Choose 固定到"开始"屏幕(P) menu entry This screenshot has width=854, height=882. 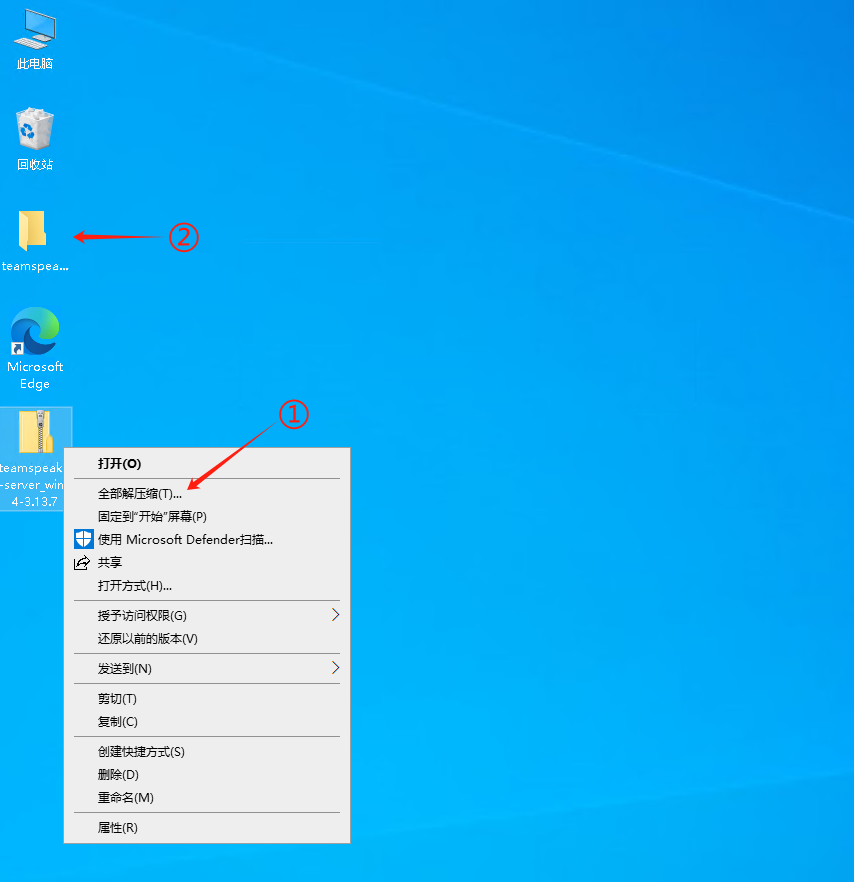click(207, 516)
